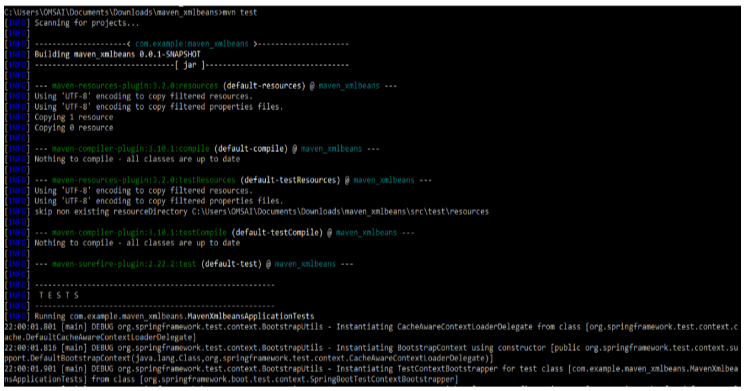Click 'maven-compiler-plugin:3.10.1:testCompile' plugin text

(139, 233)
